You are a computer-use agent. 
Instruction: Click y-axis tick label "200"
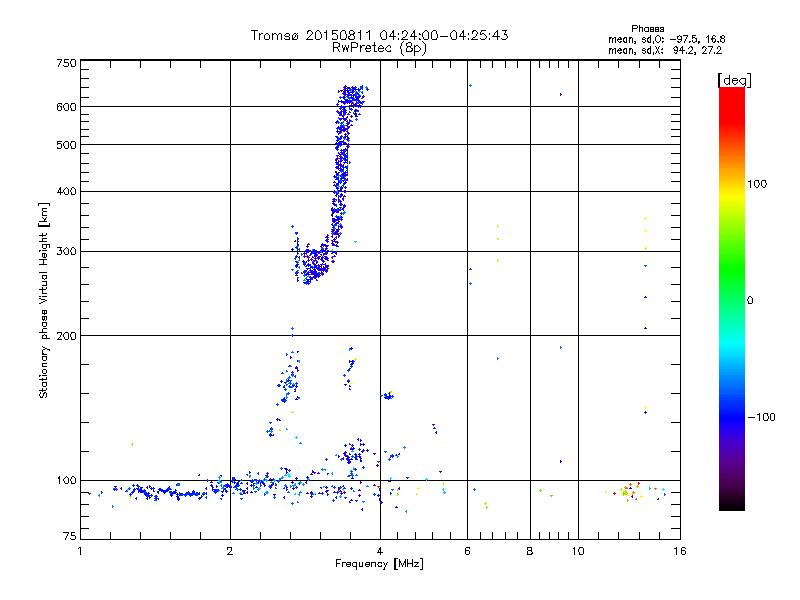pyautogui.click(x=66, y=336)
